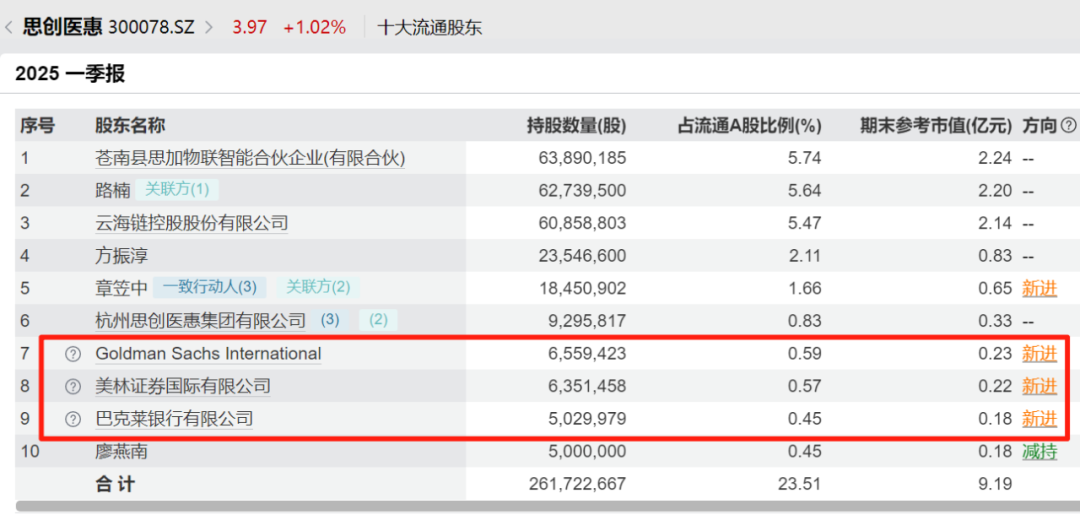Click 关联方(1) tag next to 路楠
Viewport: 1080px width, 515px height.
(177, 189)
